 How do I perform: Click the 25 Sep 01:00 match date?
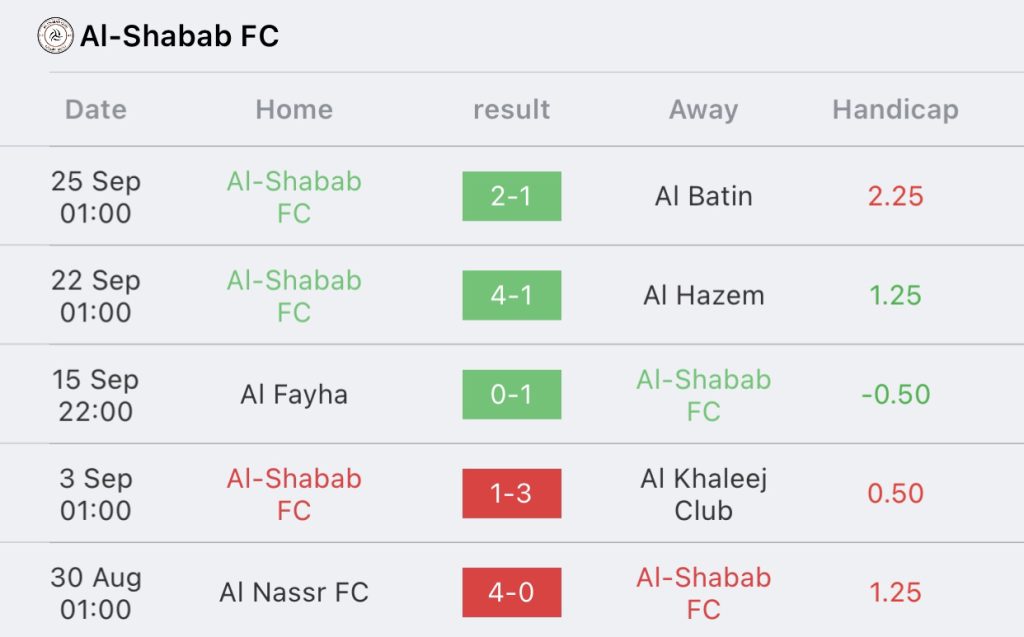96,197
